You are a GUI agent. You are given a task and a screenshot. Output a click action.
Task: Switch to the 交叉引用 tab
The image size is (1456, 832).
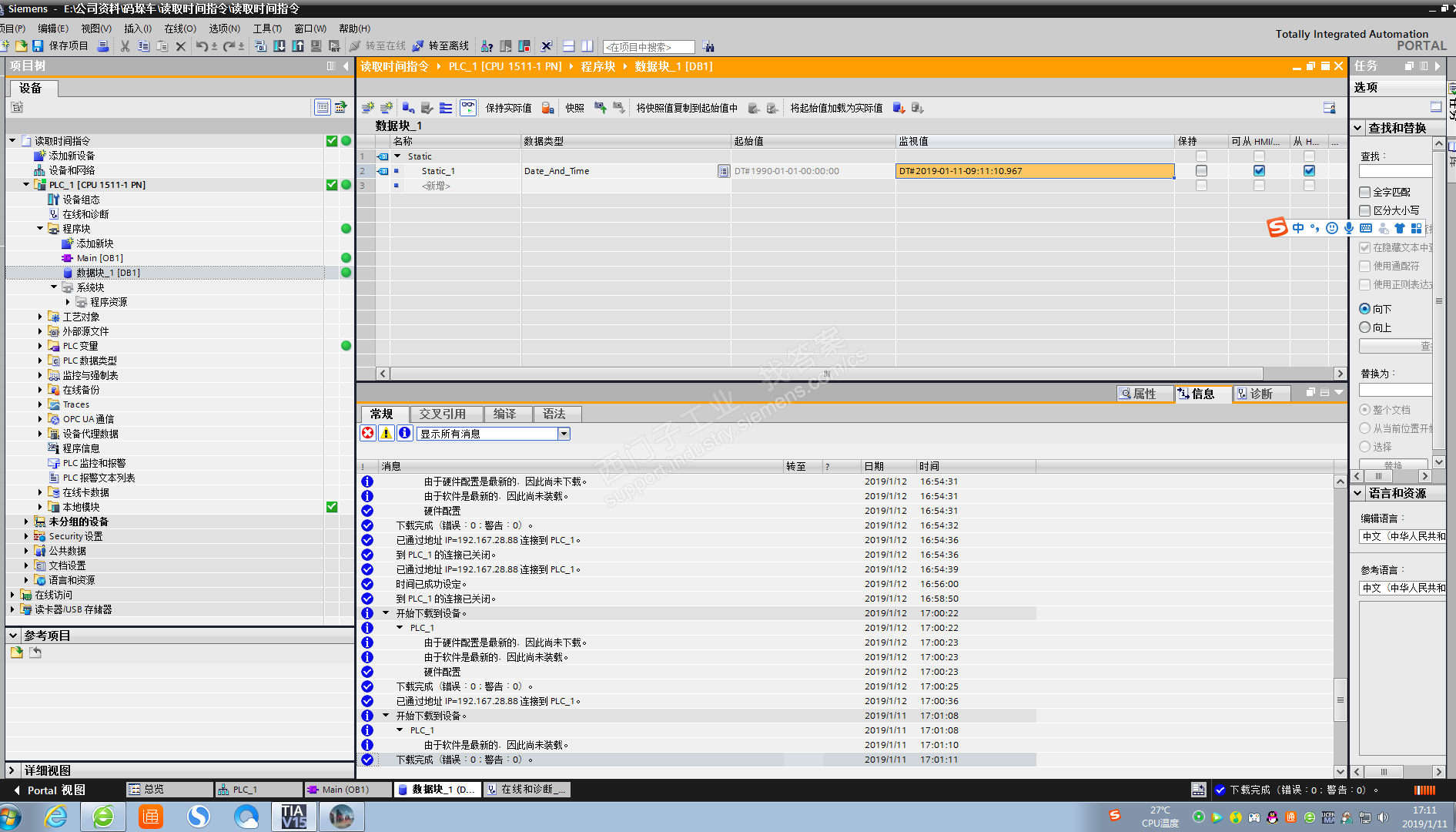447,414
